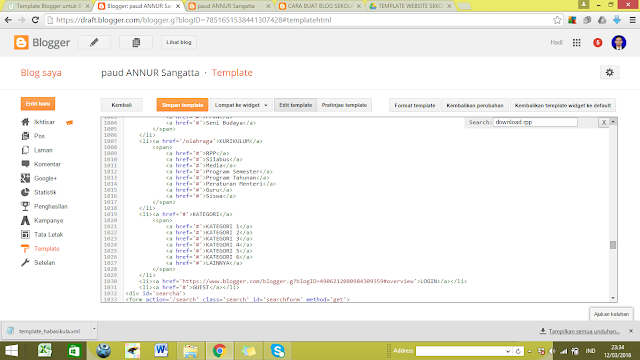Go back in browser history
The image size is (640, 360).
[9, 20]
